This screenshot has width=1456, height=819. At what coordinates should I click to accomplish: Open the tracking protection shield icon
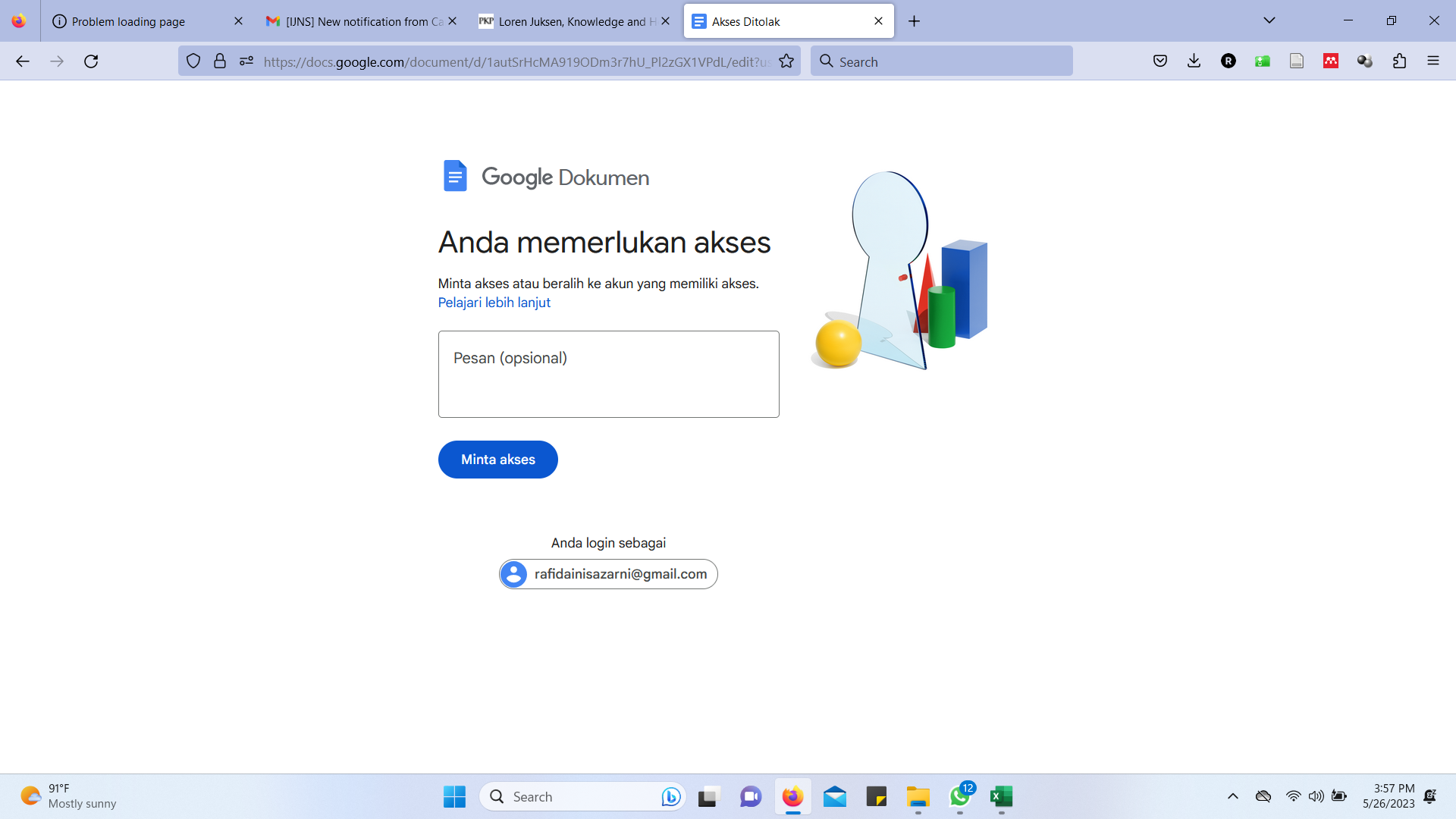[193, 61]
